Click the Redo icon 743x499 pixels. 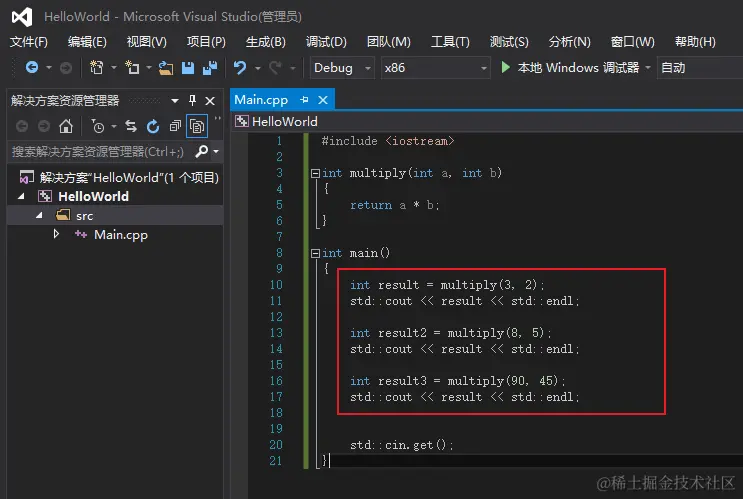click(x=275, y=68)
